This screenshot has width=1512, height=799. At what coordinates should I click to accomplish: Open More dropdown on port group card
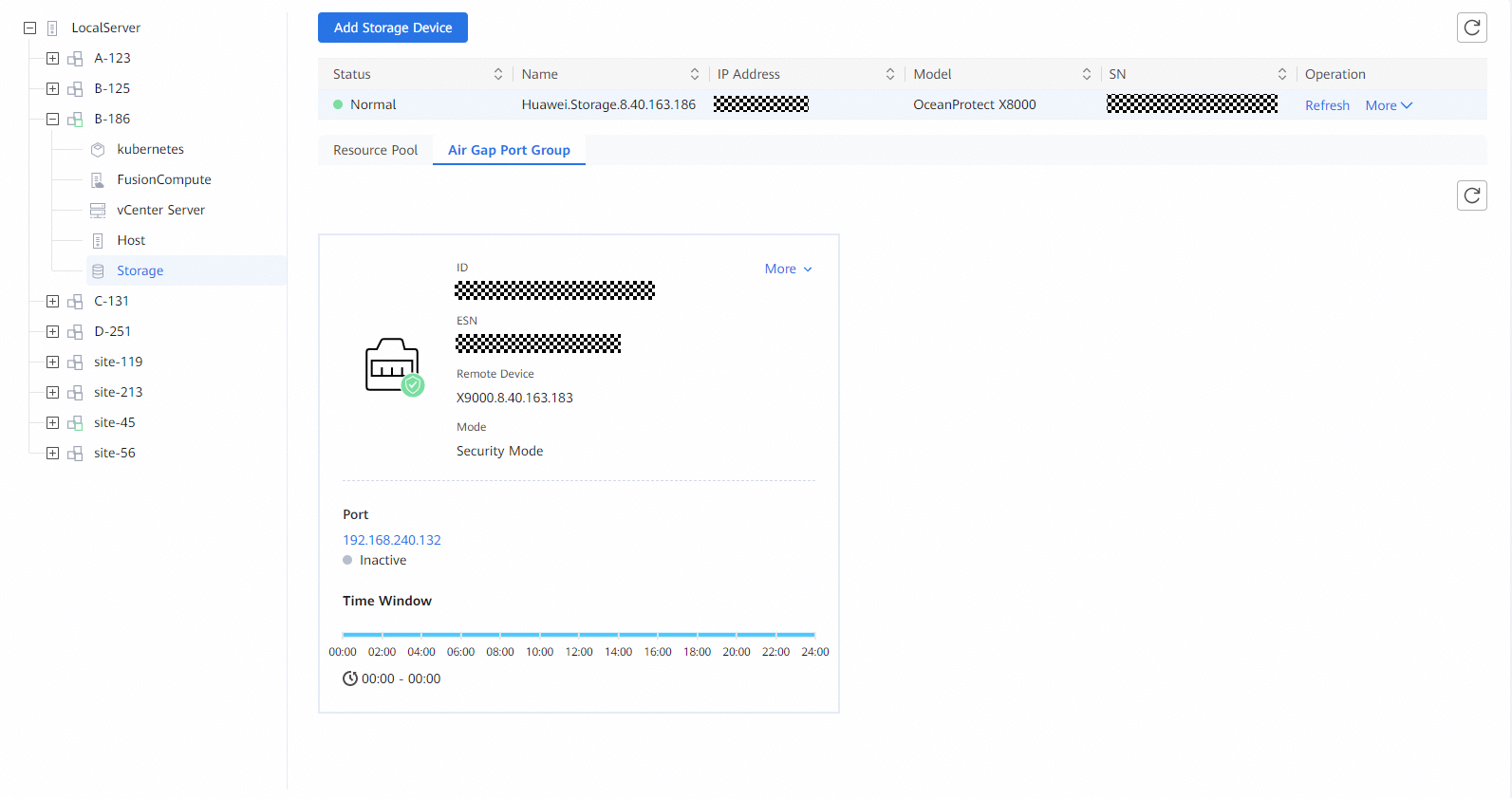pyautogui.click(x=789, y=269)
